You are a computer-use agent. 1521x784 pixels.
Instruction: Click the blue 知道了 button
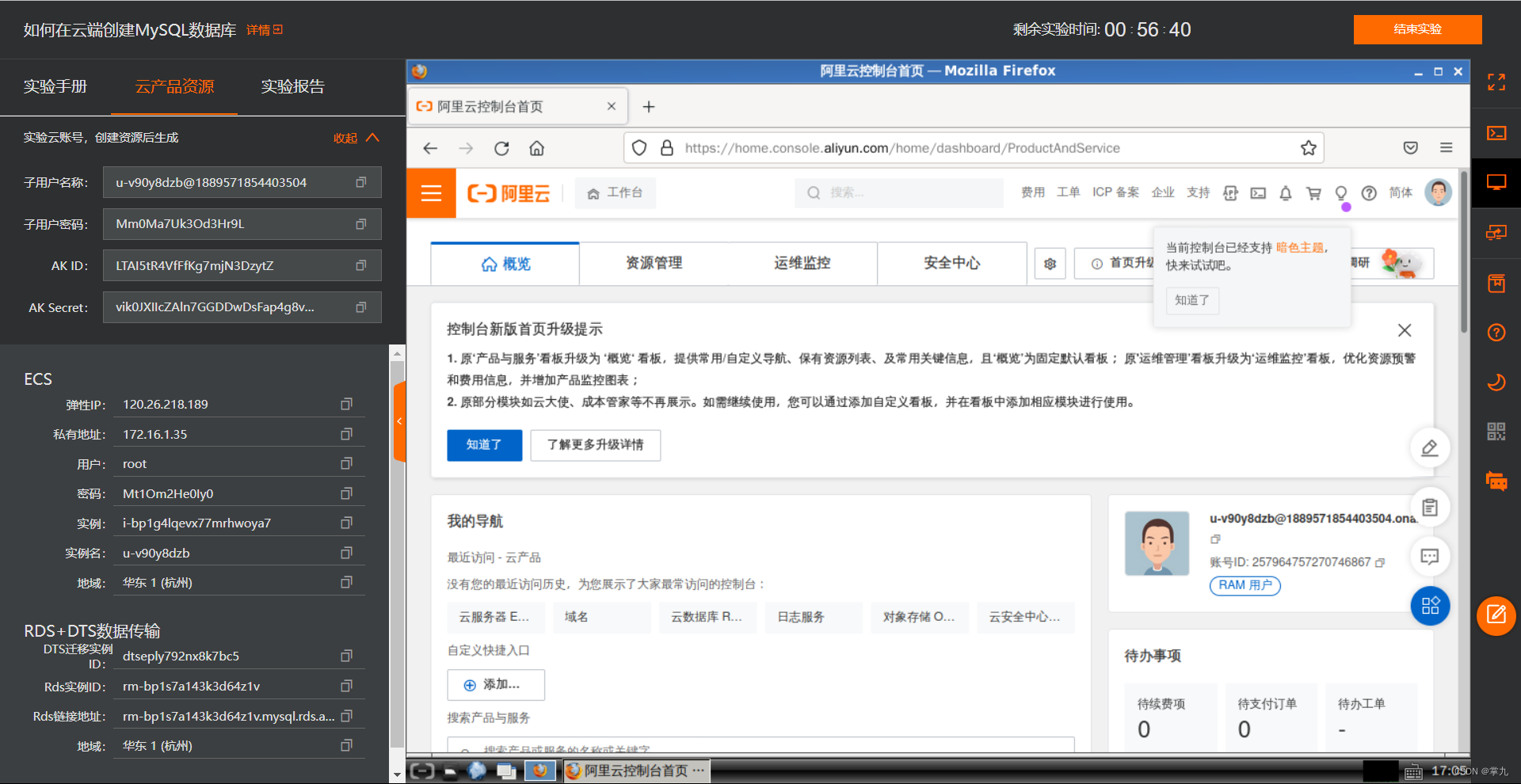(484, 445)
